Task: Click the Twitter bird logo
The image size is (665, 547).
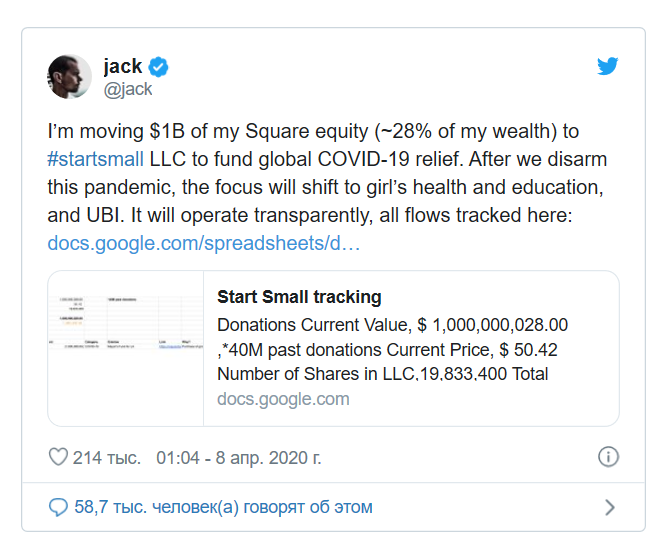Action: click(x=607, y=66)
